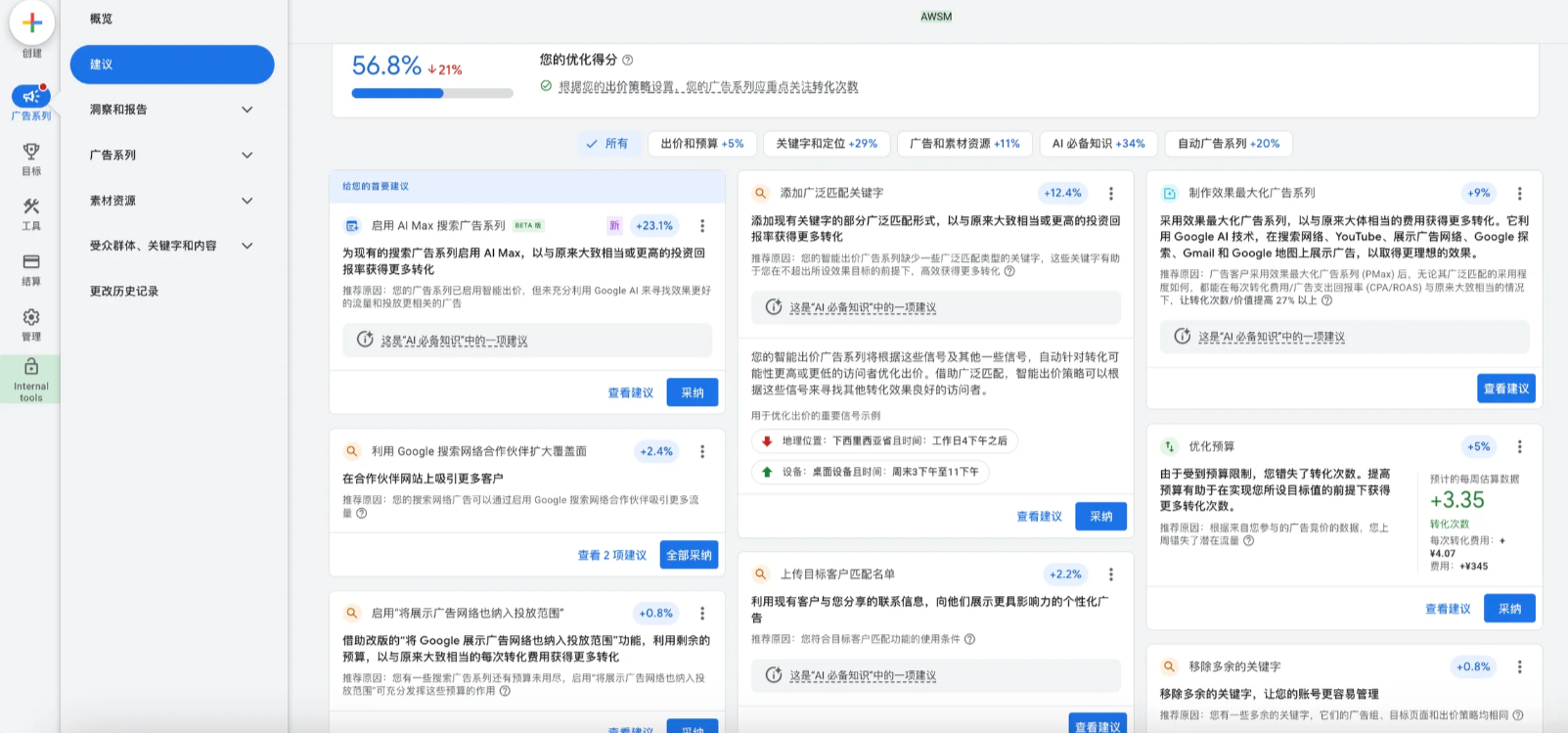Screen dimensions: 1568x733
Task: Filter by 自动广告系列 +20%
Action: tap(1229, 144)
